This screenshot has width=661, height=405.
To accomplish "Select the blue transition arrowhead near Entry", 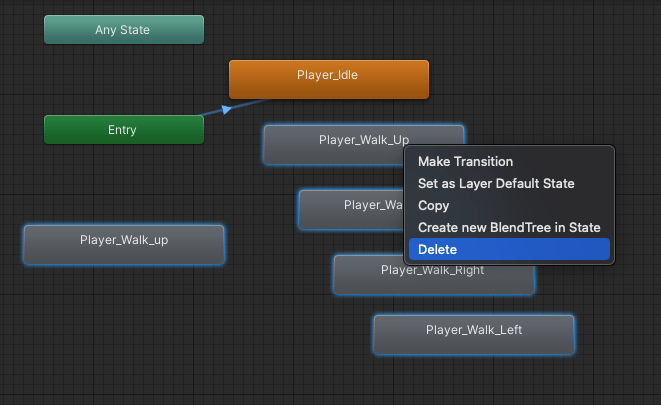I will pos(227,109).
